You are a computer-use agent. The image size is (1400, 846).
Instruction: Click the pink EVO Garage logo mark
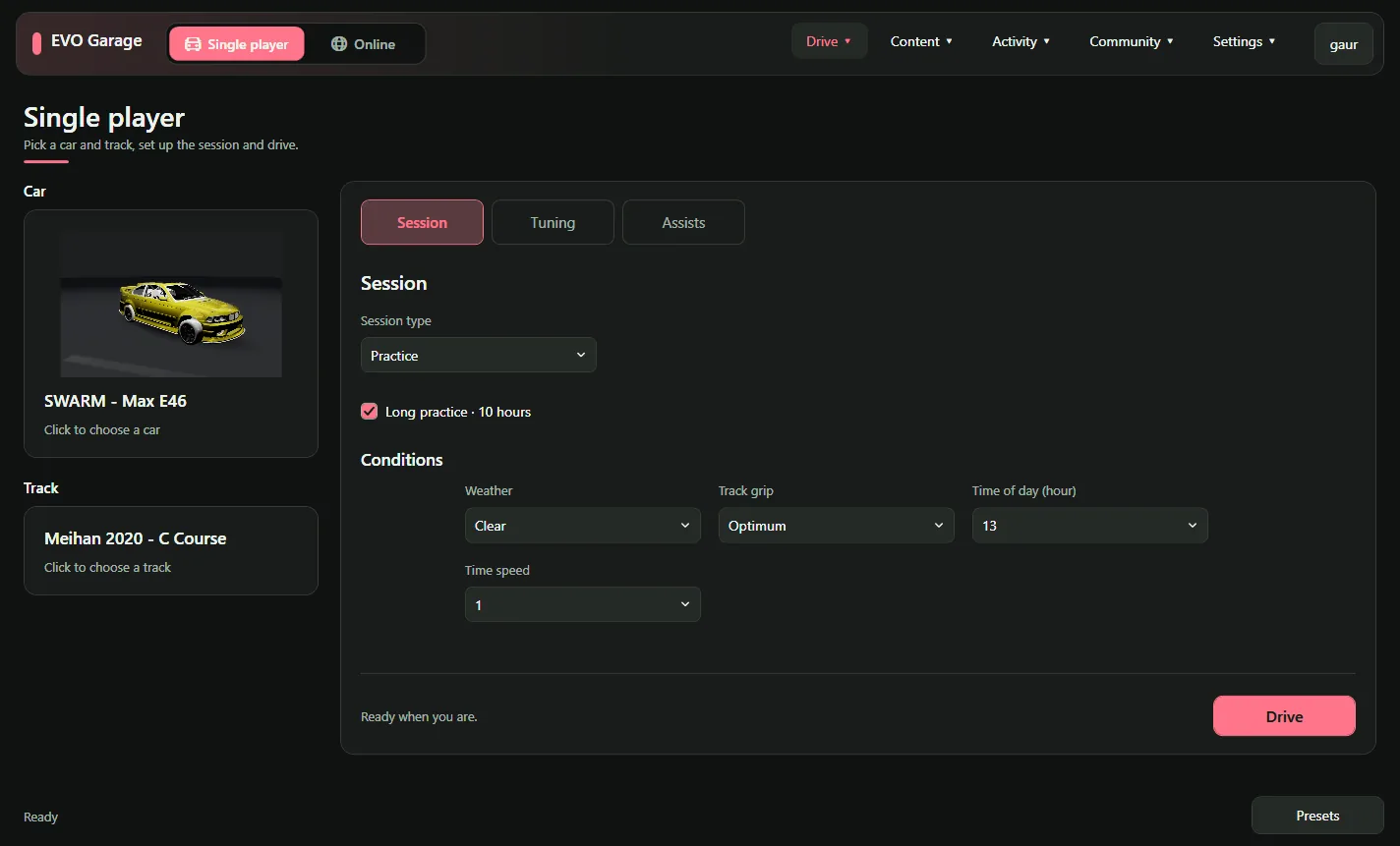click(36, 43)
